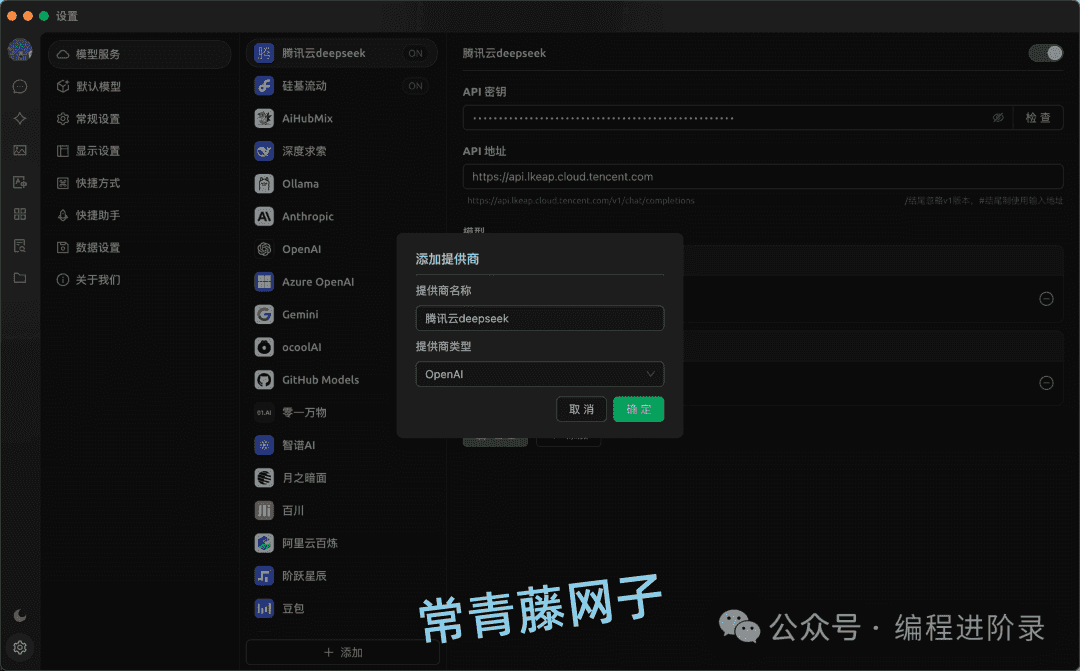
Task: Open the image painting icon in sidebar
Action: click(20, 150)
